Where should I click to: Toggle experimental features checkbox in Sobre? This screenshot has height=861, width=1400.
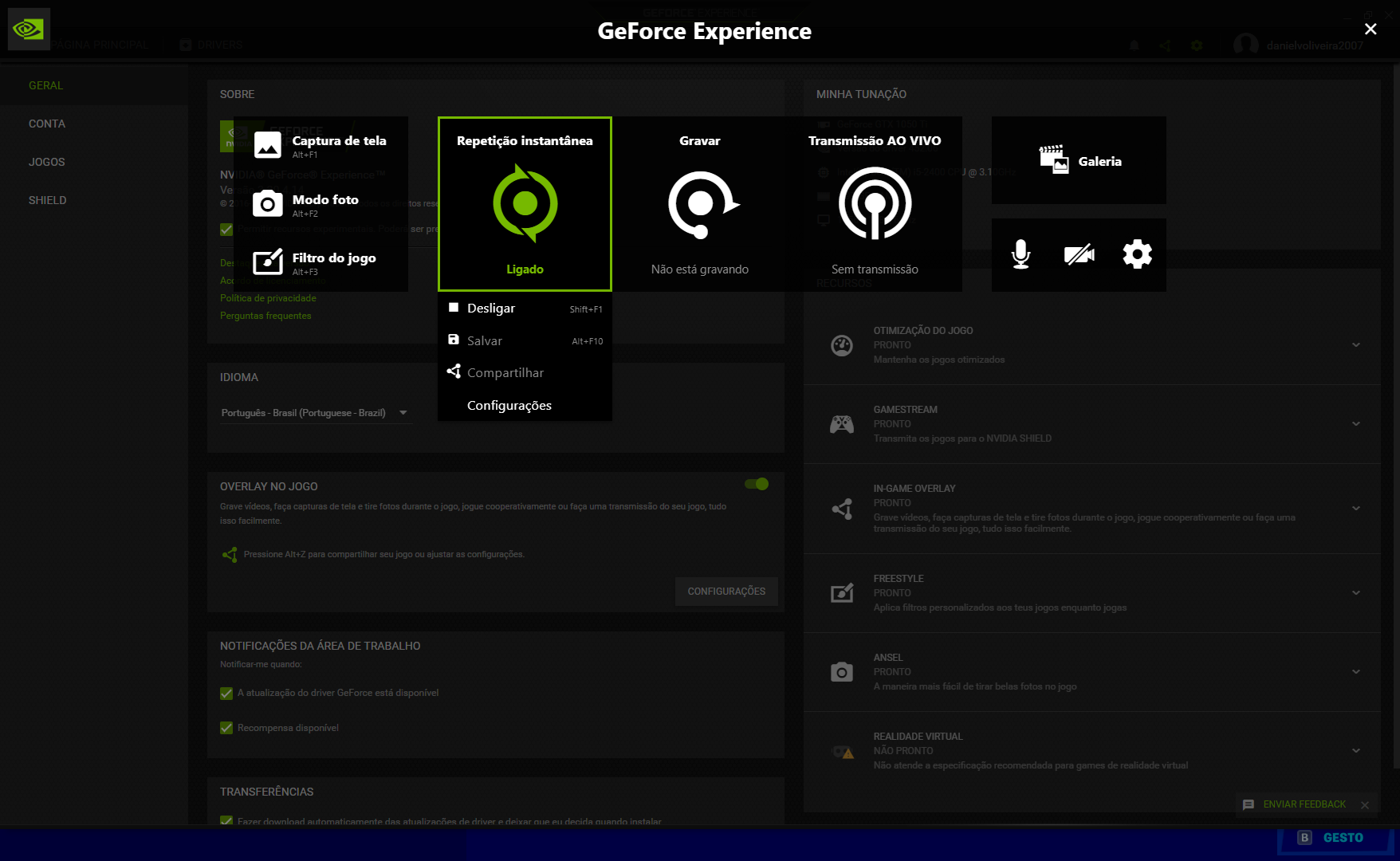tap(226, 230)
